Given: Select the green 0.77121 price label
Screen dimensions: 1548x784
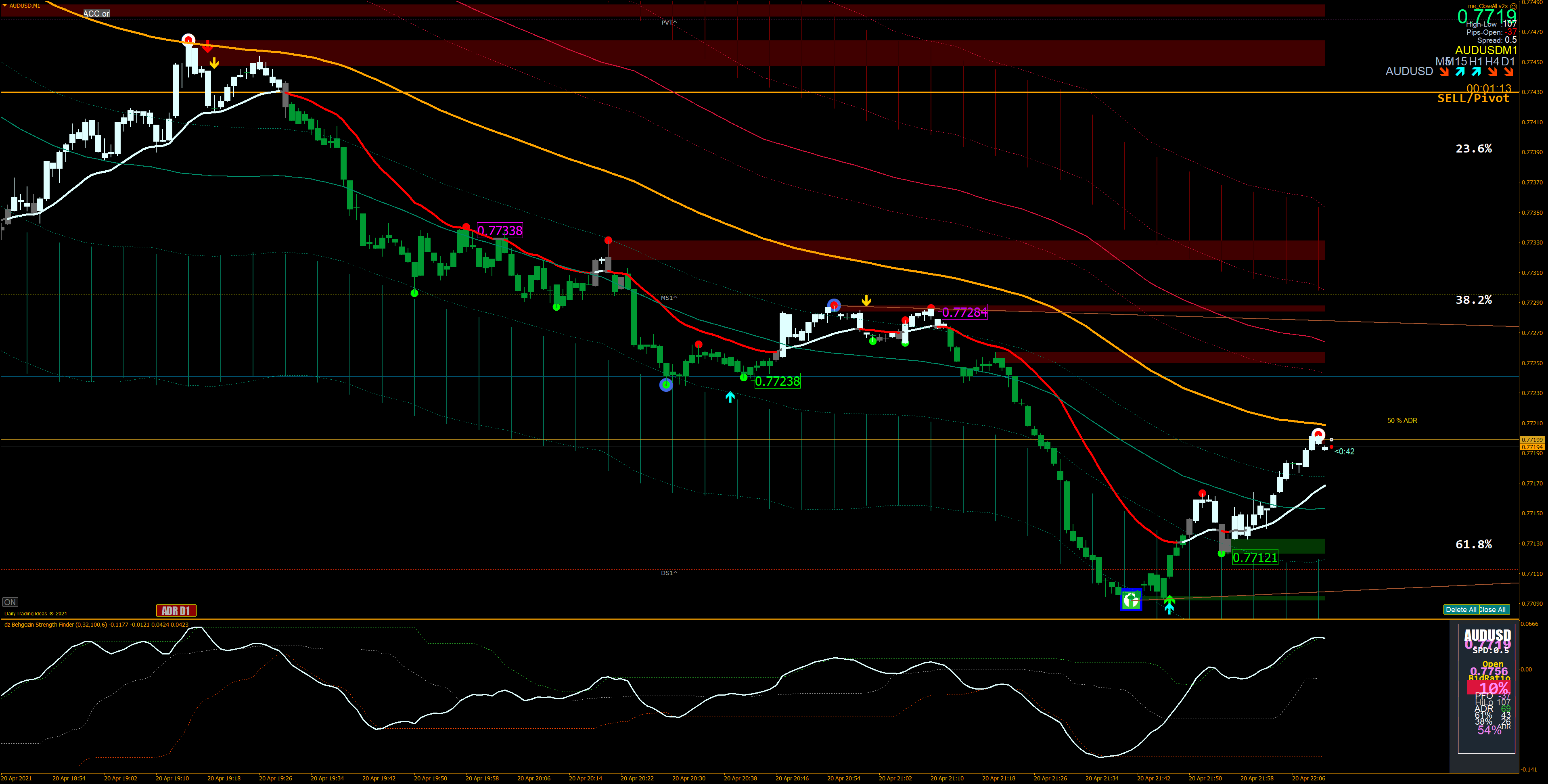Looking at the screenshot, I should 1255,558.
